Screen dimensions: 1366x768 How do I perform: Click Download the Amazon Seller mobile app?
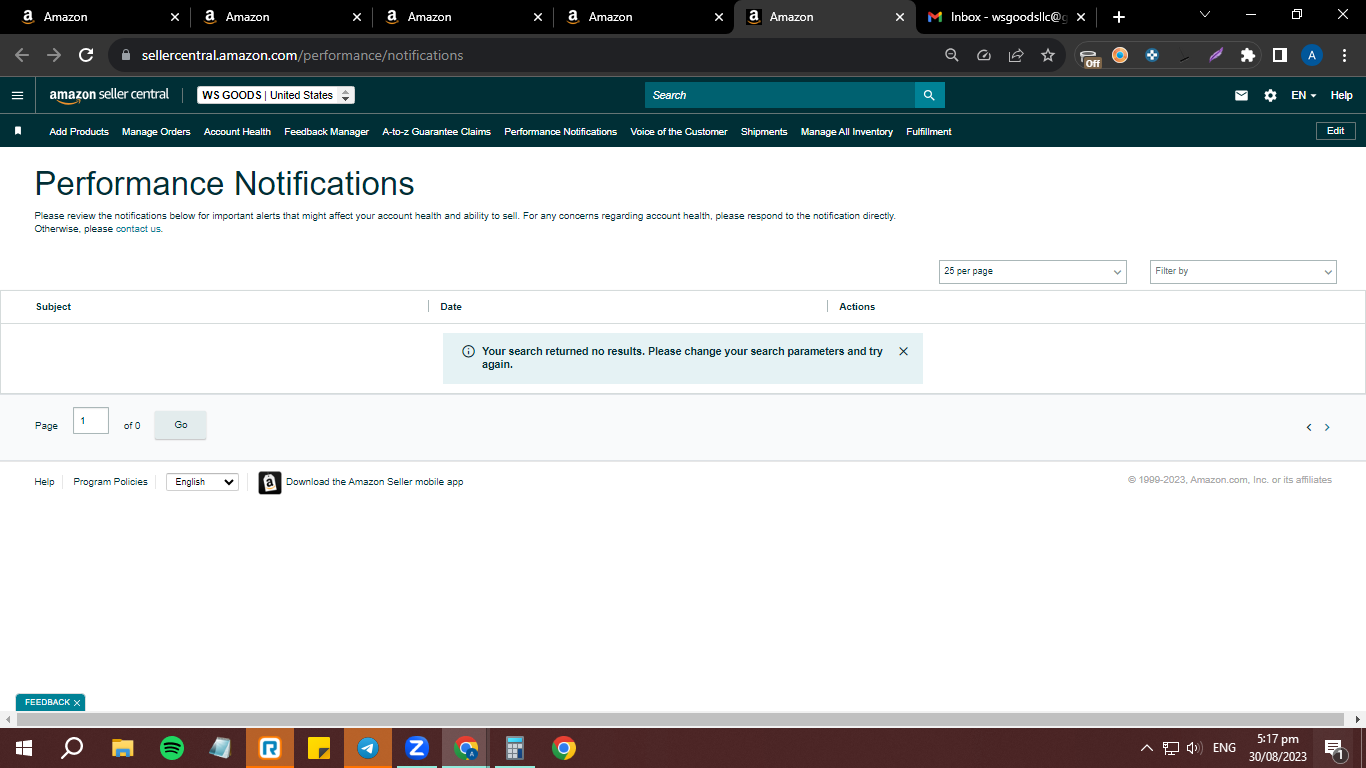(374, 482)
